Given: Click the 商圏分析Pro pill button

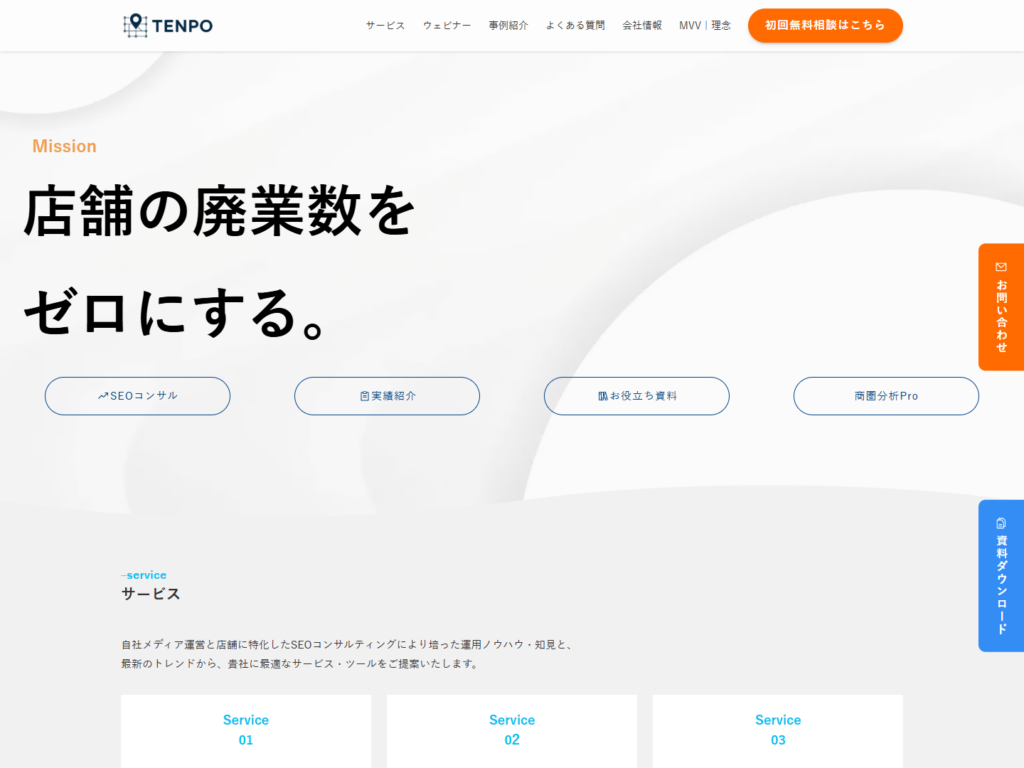Looking at the screenshot, I should point(886,396).
